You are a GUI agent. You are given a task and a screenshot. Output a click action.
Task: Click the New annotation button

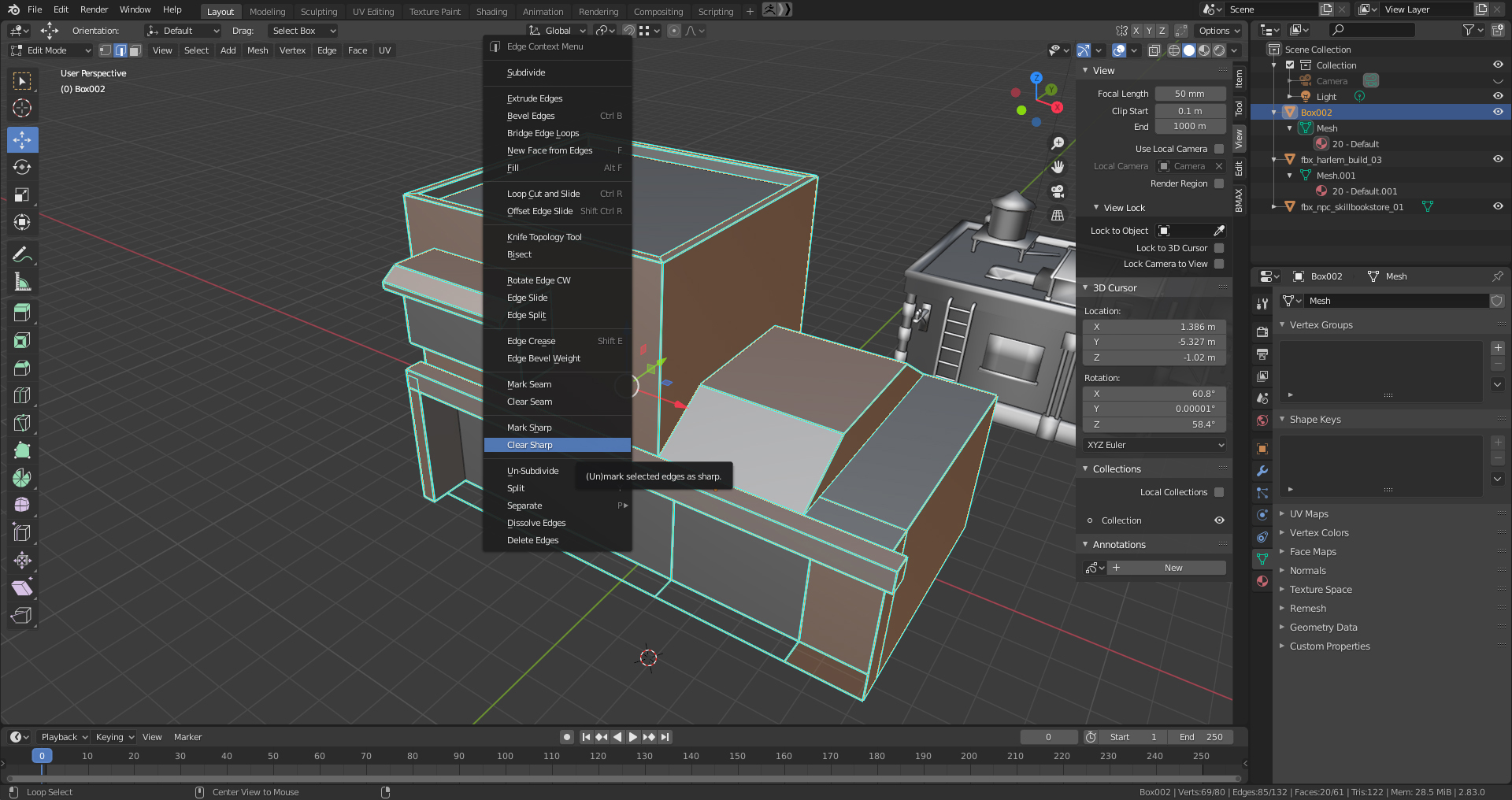(1173, 568)
